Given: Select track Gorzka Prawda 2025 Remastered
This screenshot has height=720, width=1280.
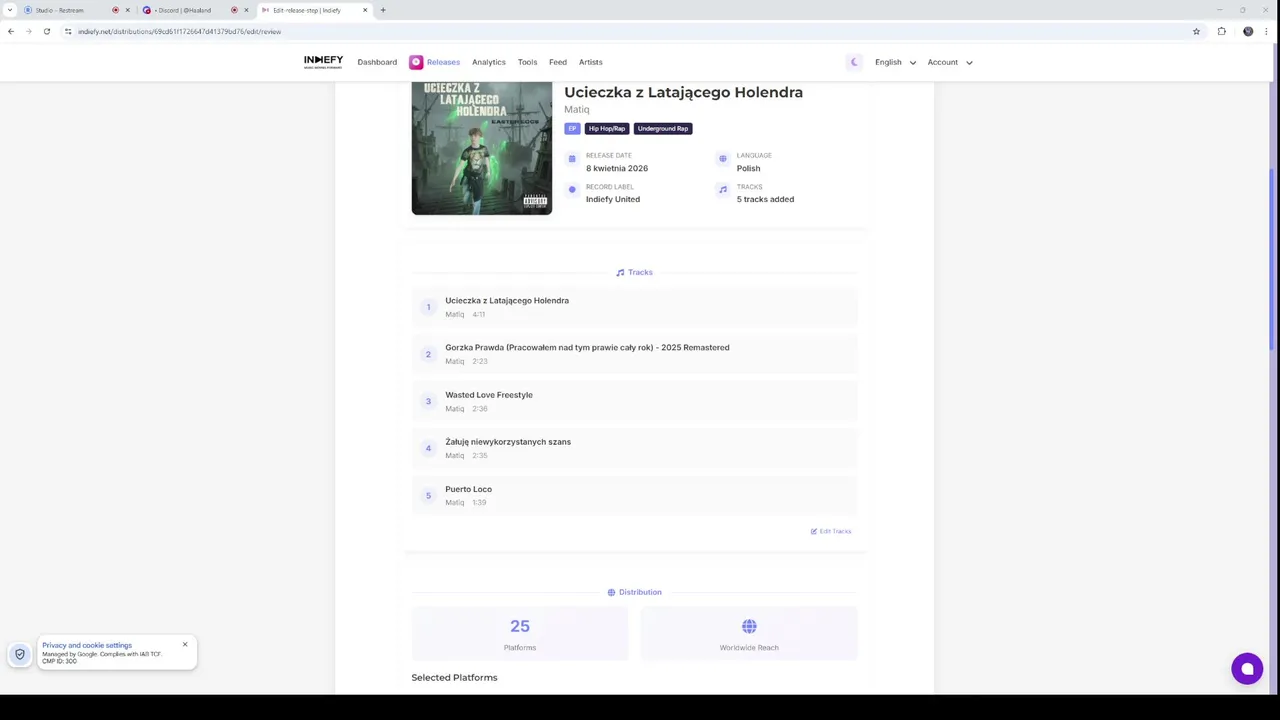Looking at the screenshot, I should tap(635, 354).
